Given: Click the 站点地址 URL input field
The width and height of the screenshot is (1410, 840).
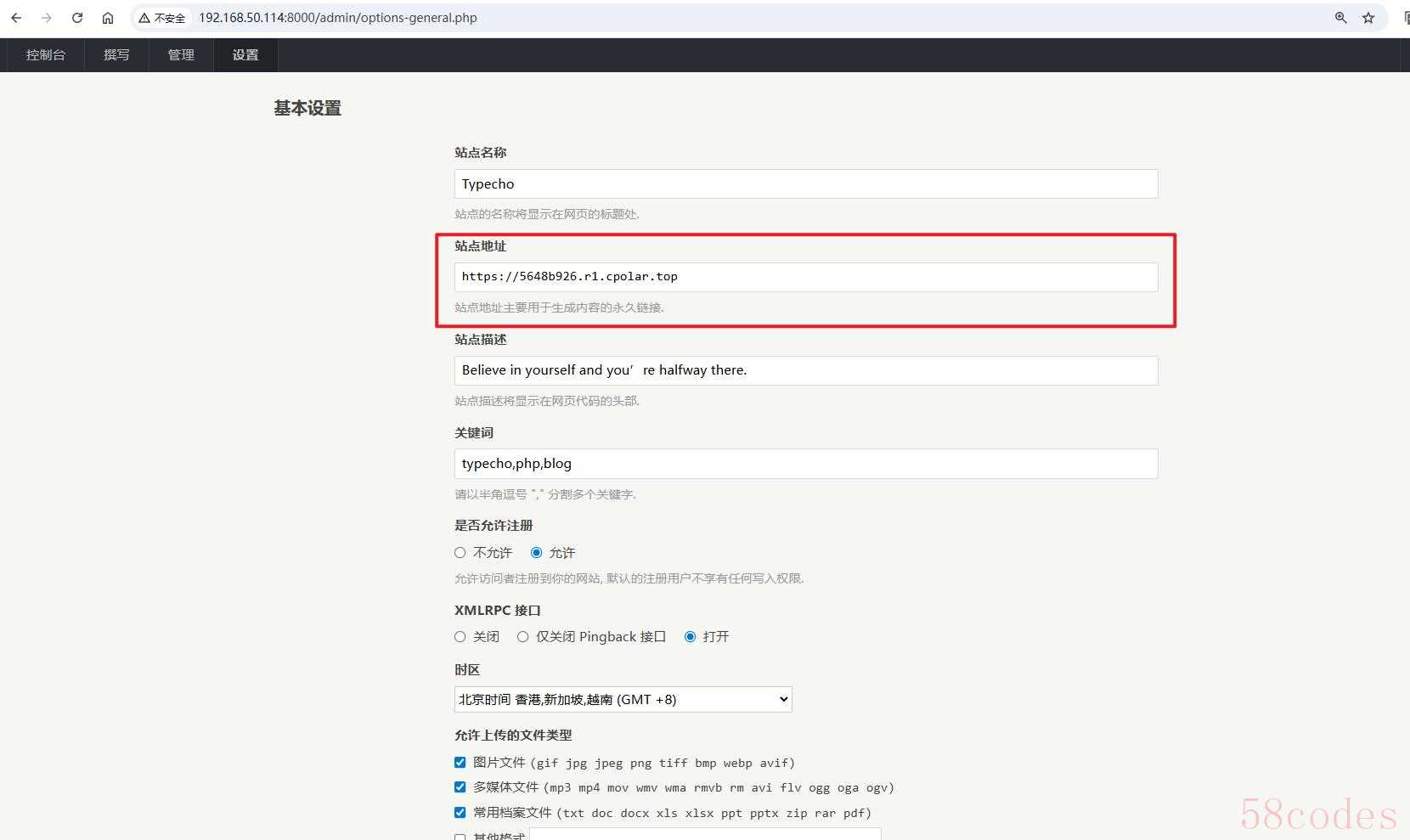Looking at the screenshot, I should [x=805, y=277].
